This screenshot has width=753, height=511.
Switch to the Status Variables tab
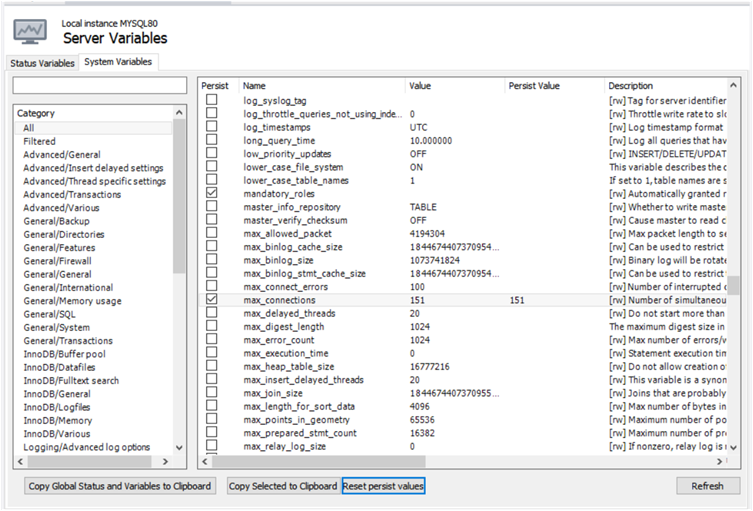pyautogui.click(x=42, y=63)
